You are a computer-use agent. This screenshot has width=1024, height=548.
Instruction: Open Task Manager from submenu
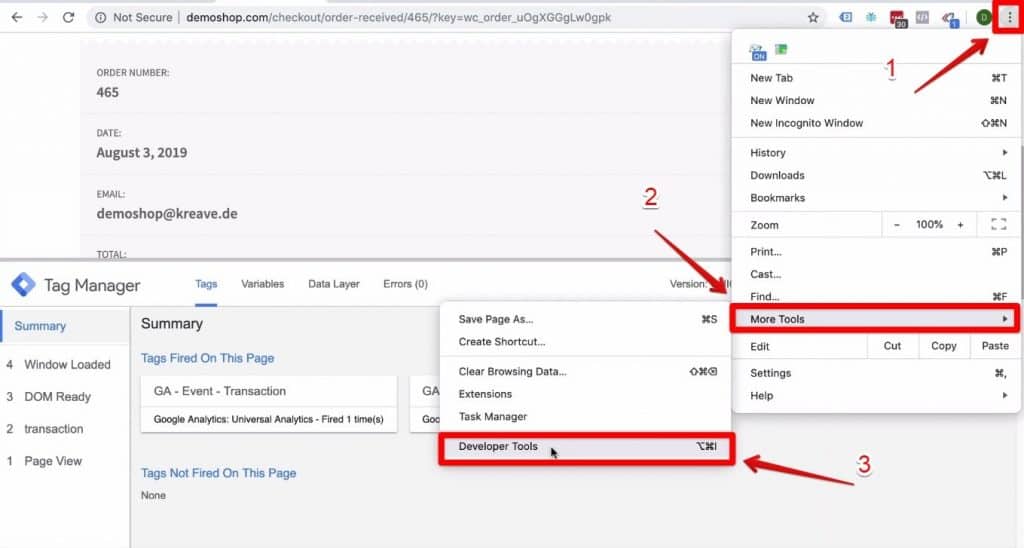click(586, 417)
